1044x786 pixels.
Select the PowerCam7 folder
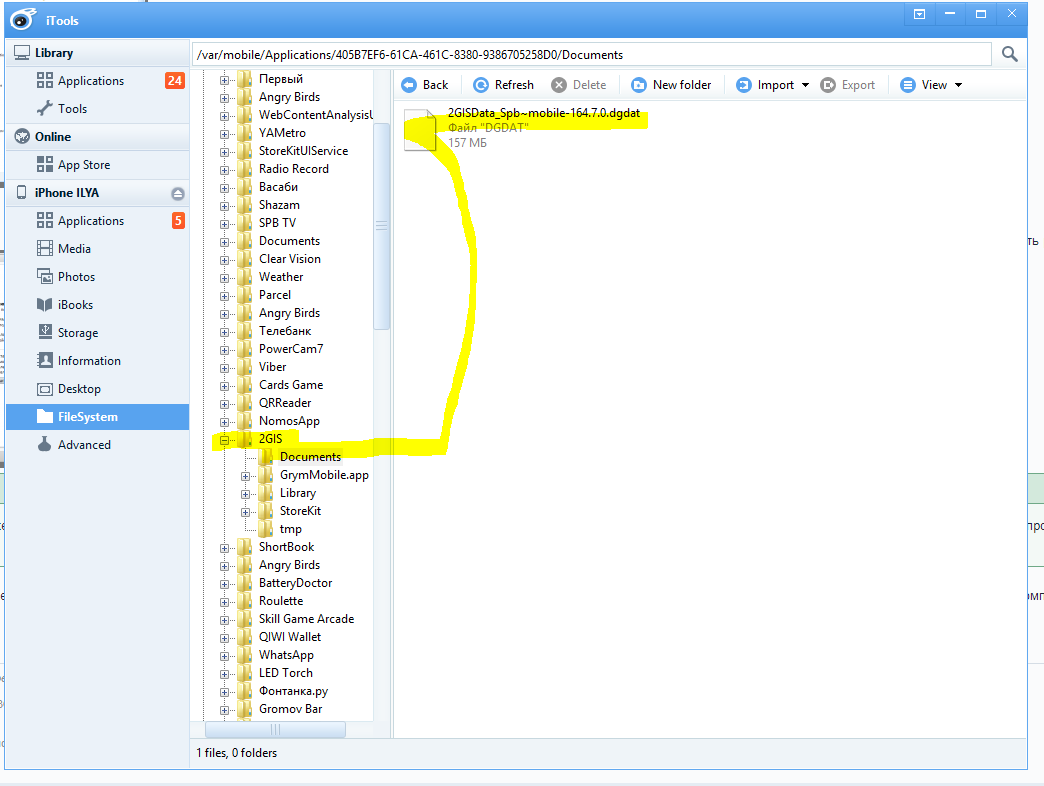(291, 348)
